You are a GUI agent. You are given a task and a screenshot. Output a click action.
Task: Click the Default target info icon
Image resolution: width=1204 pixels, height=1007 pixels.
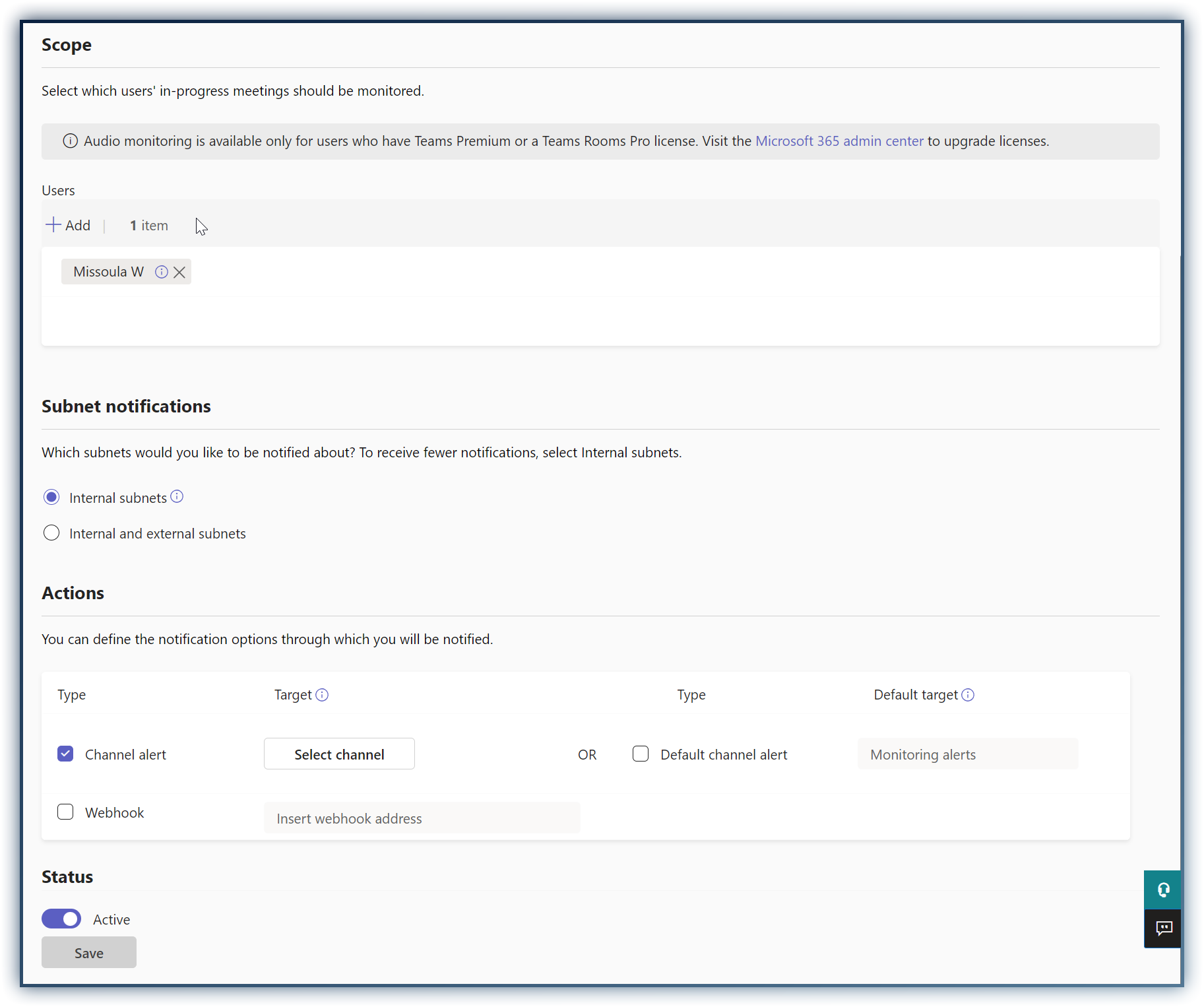coord(968,695)
